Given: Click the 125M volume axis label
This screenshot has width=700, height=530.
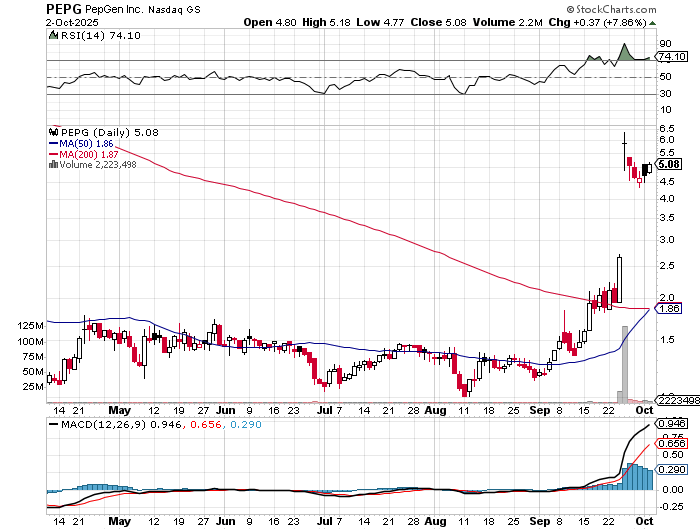Looking at the screenshot, I should [30, 326].
